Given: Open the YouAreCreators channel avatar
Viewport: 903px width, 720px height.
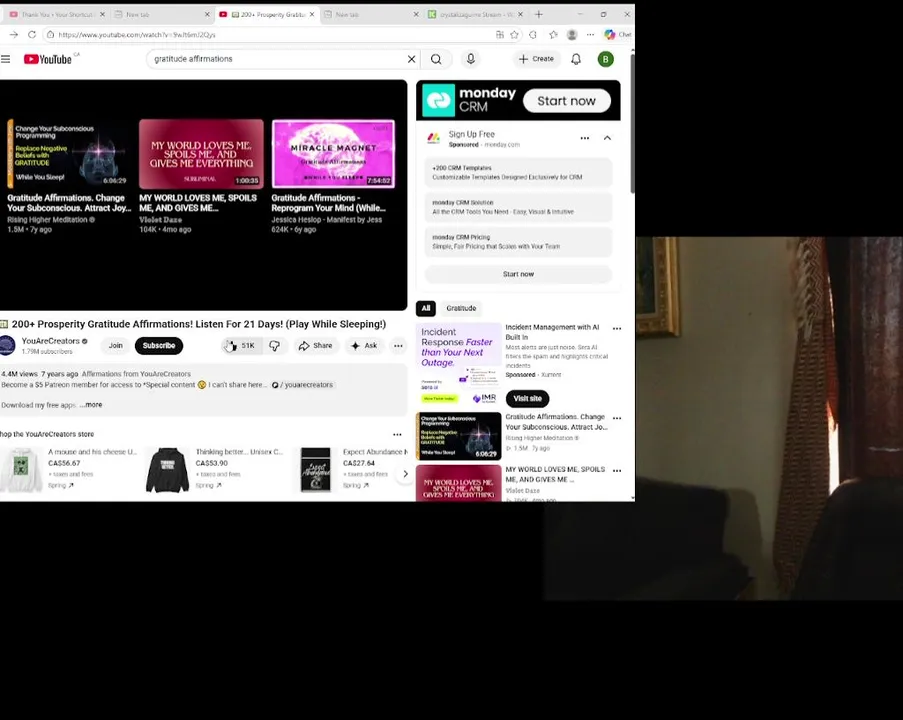Looking at the screenshot, I should coord(7,346).
